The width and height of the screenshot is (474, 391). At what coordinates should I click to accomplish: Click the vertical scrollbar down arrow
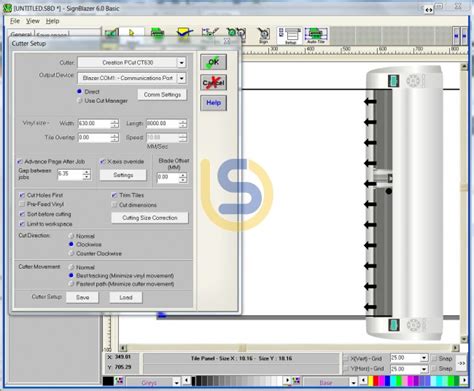[x=464, y=339]
